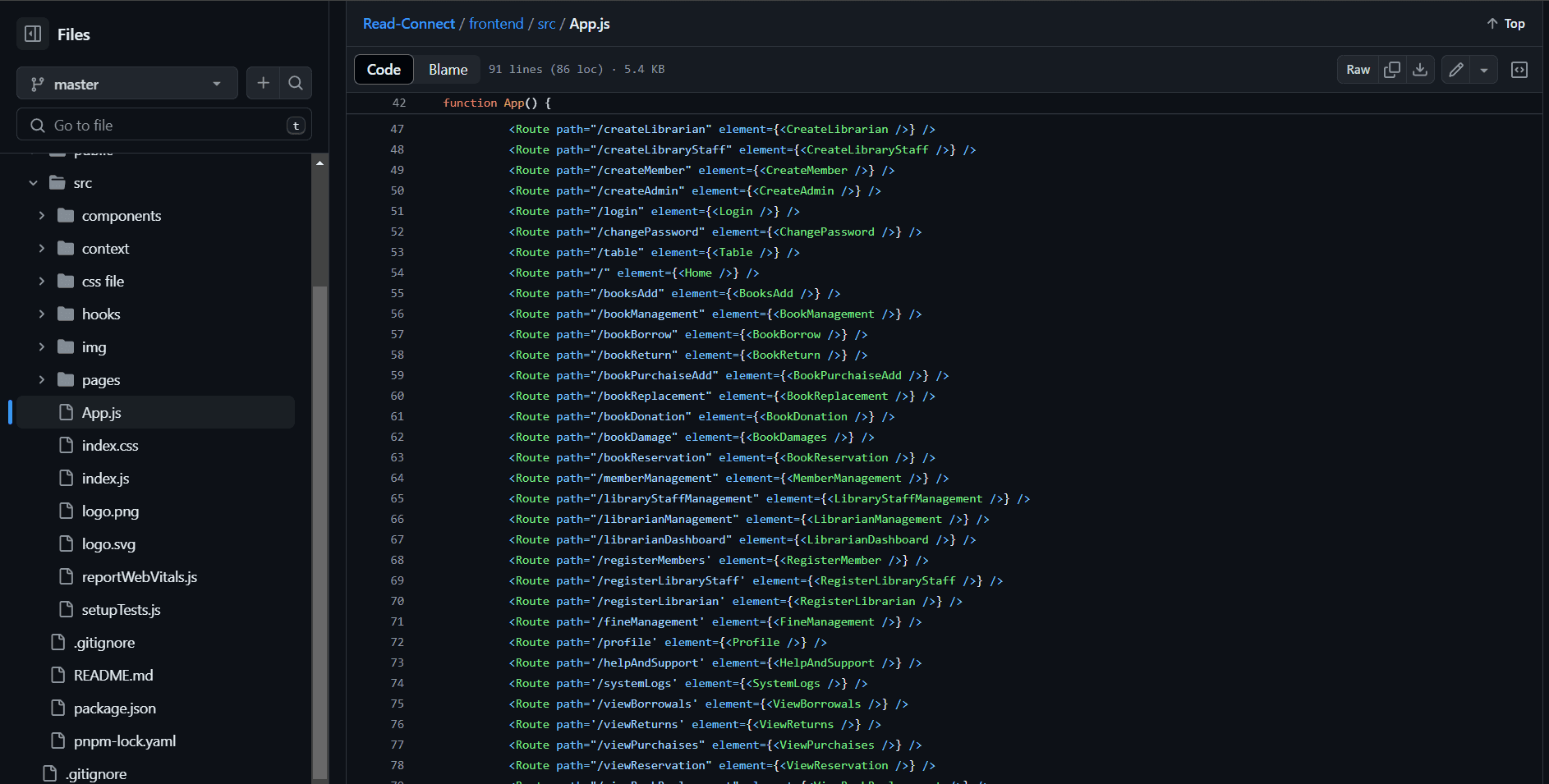Open reportWebVitals.js file
Image resolution: width=1549 pixels, height=784 pixels.
[x=140, y=577]
